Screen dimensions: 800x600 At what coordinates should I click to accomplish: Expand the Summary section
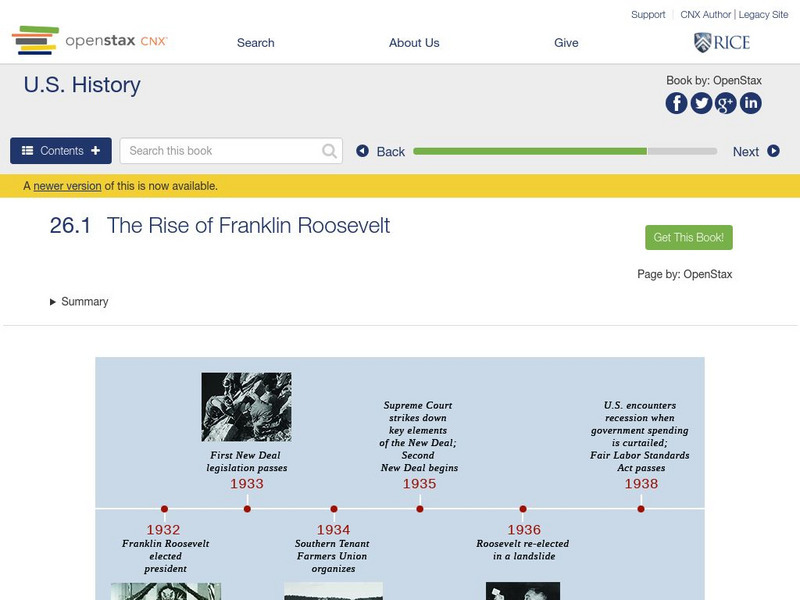point(79,302)
